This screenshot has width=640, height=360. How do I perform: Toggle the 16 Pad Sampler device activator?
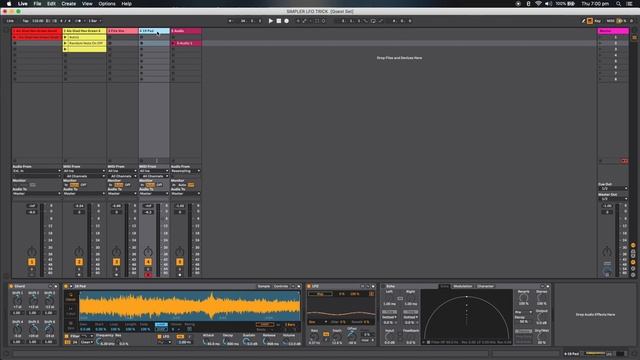click(x=66, y=287)
